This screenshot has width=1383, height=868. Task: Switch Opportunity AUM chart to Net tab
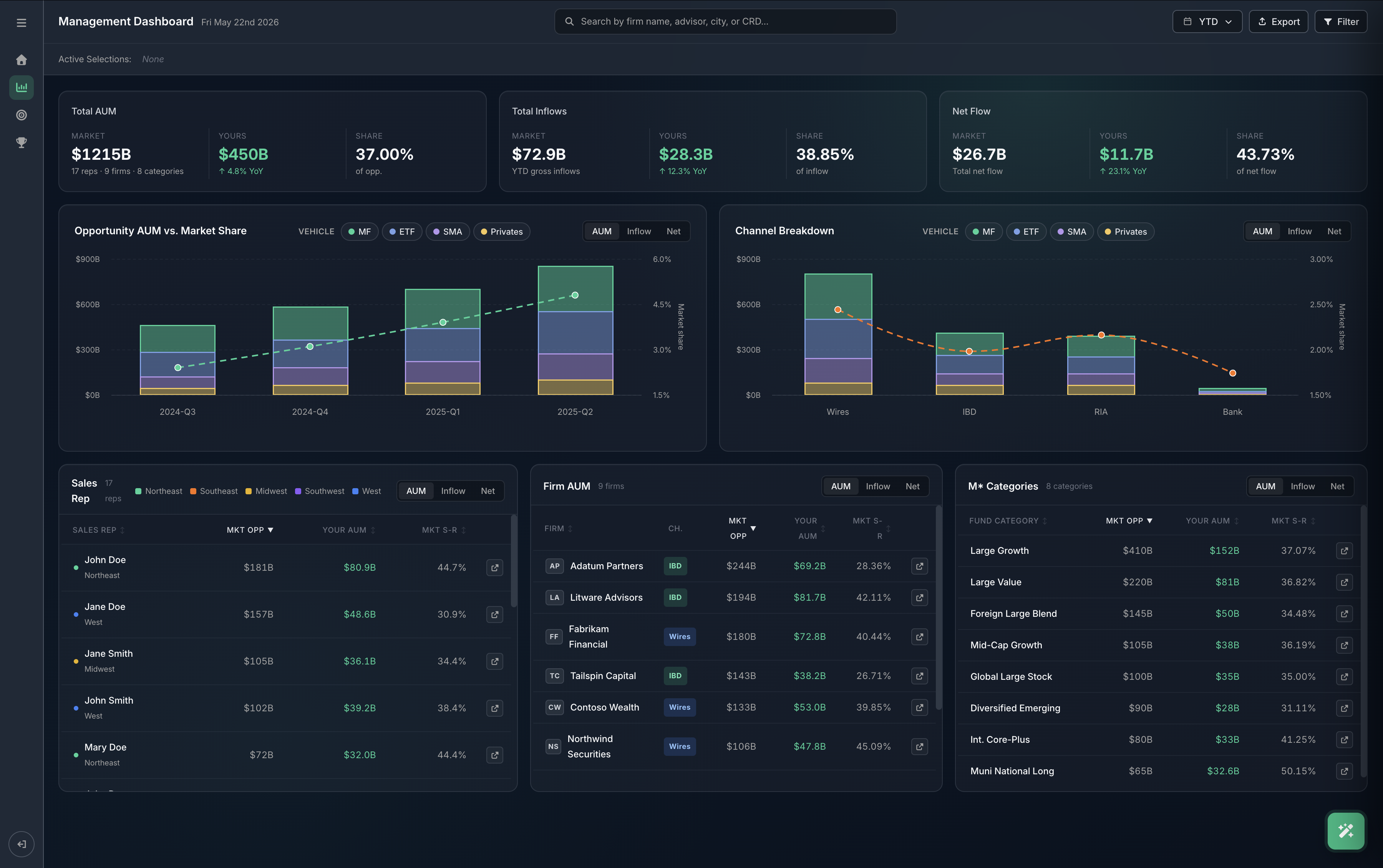point(673,231)
